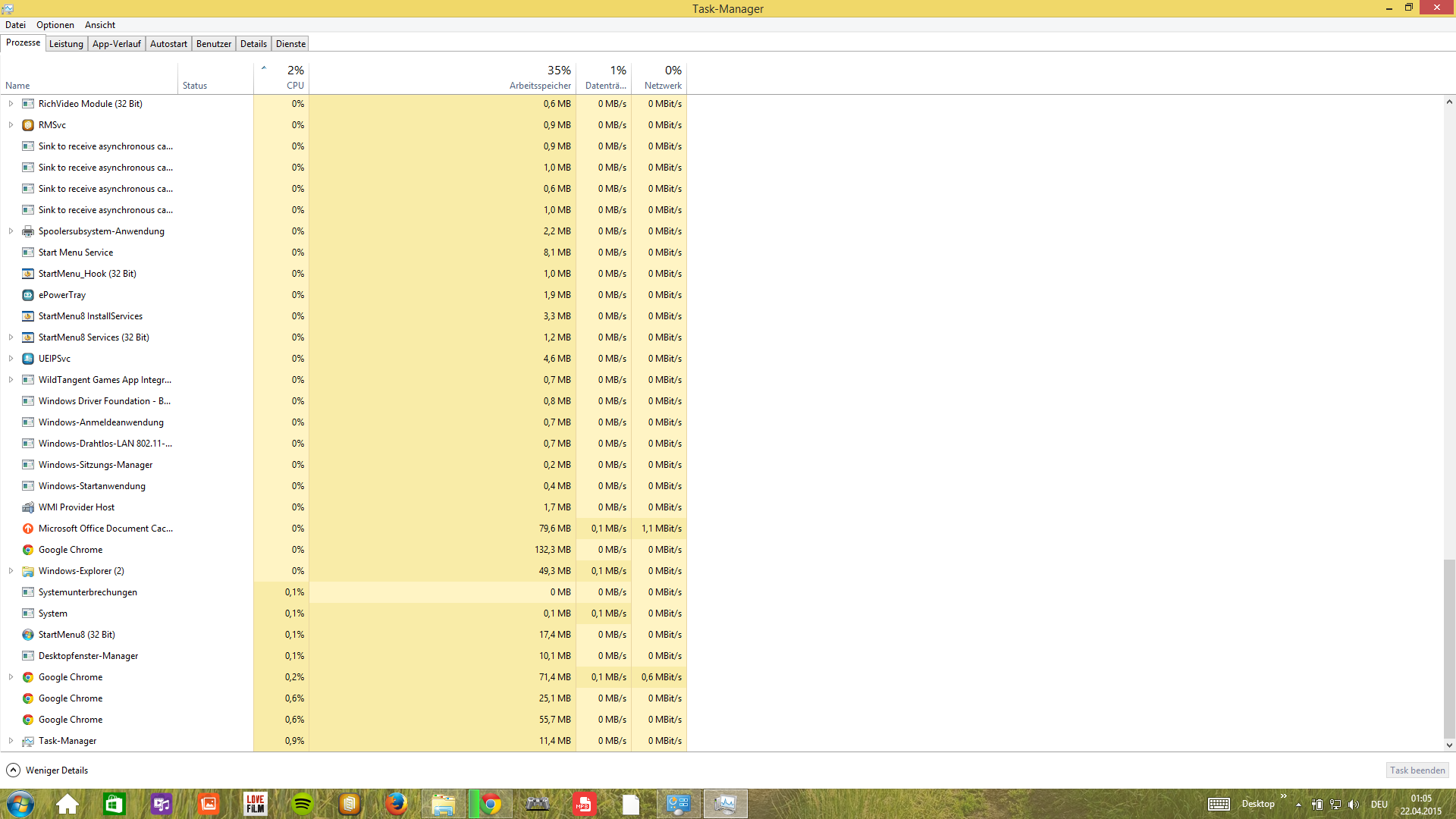1456x819 pixels.
Task: Click the Spoolersubsystem-Anwendung printer icon
Action: click(28, 231)
